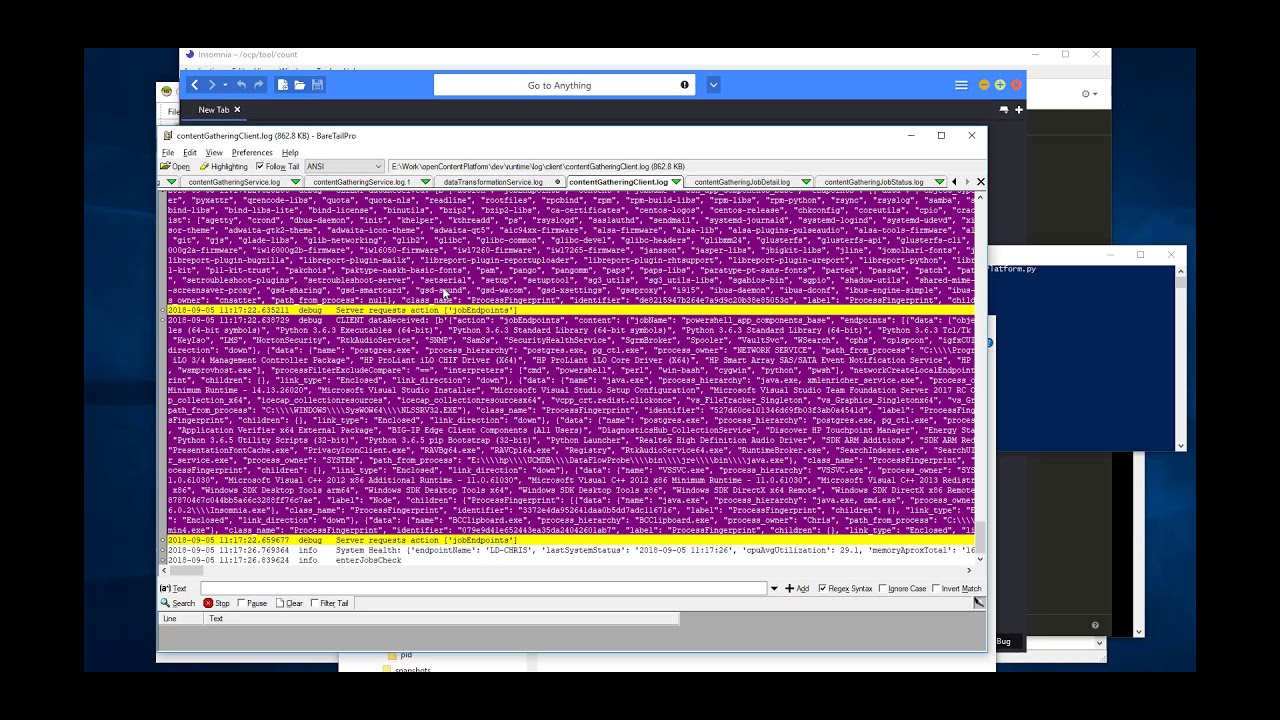This screenshot has height=720, width=1280.
Task: Click the Komodo new file icon
Action: pyautogui.click(x=283, y=85)
